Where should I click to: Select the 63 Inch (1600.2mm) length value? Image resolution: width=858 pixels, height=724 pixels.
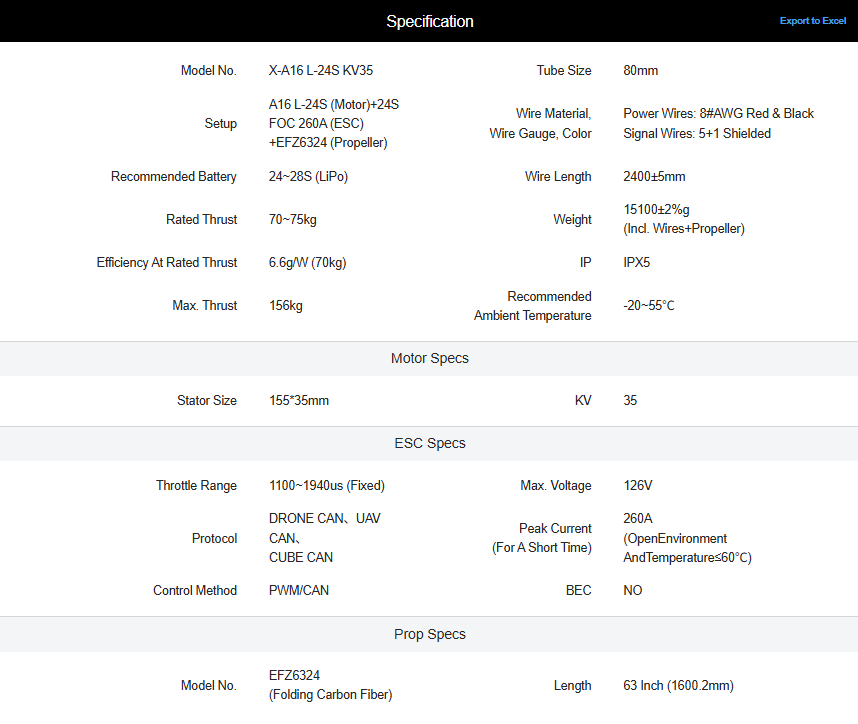point(678,686)
